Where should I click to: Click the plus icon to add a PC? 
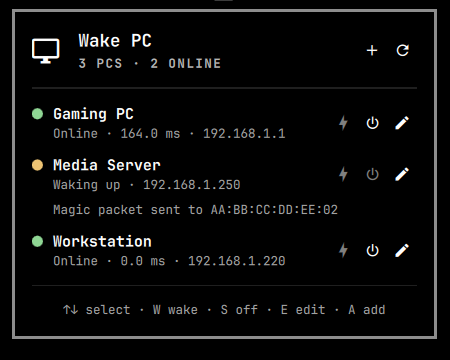[372, 51]
